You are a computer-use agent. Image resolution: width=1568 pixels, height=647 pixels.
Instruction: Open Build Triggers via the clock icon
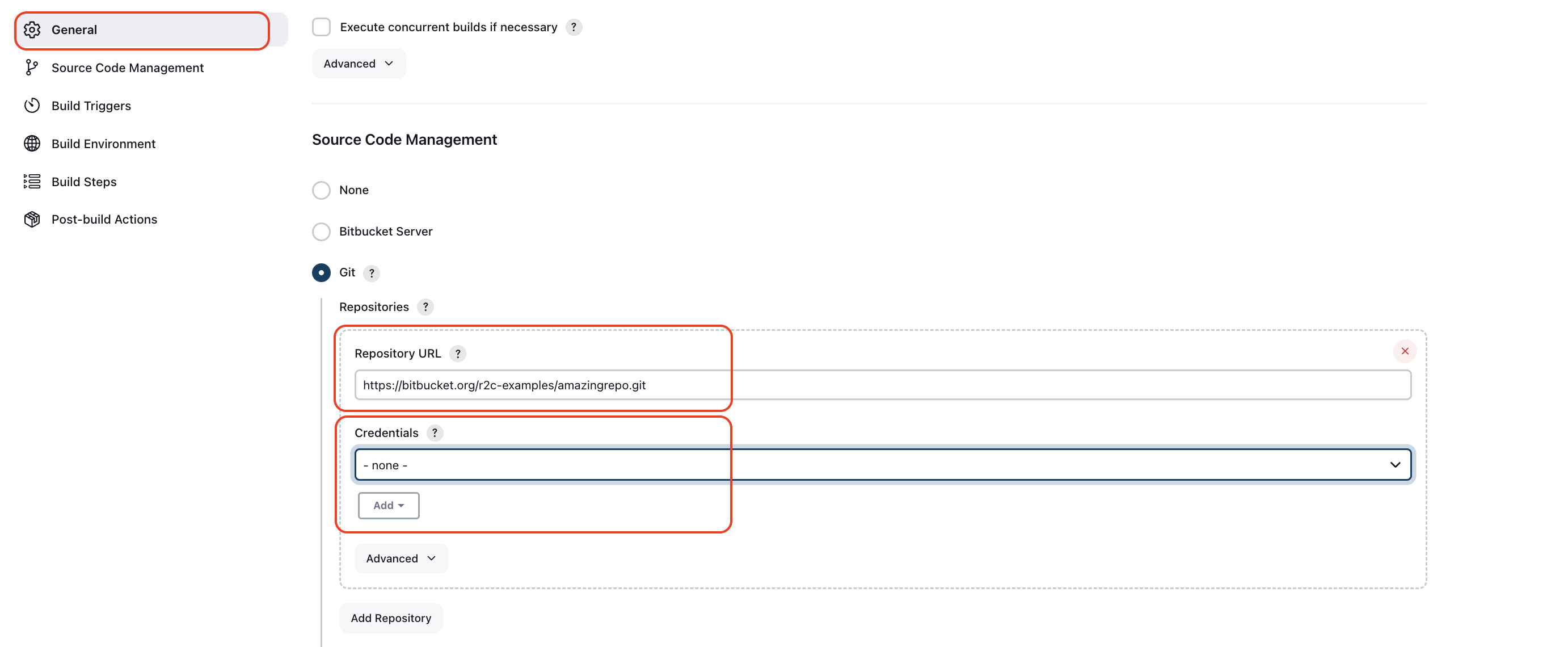pyautogui.click(x=32, y=106)
